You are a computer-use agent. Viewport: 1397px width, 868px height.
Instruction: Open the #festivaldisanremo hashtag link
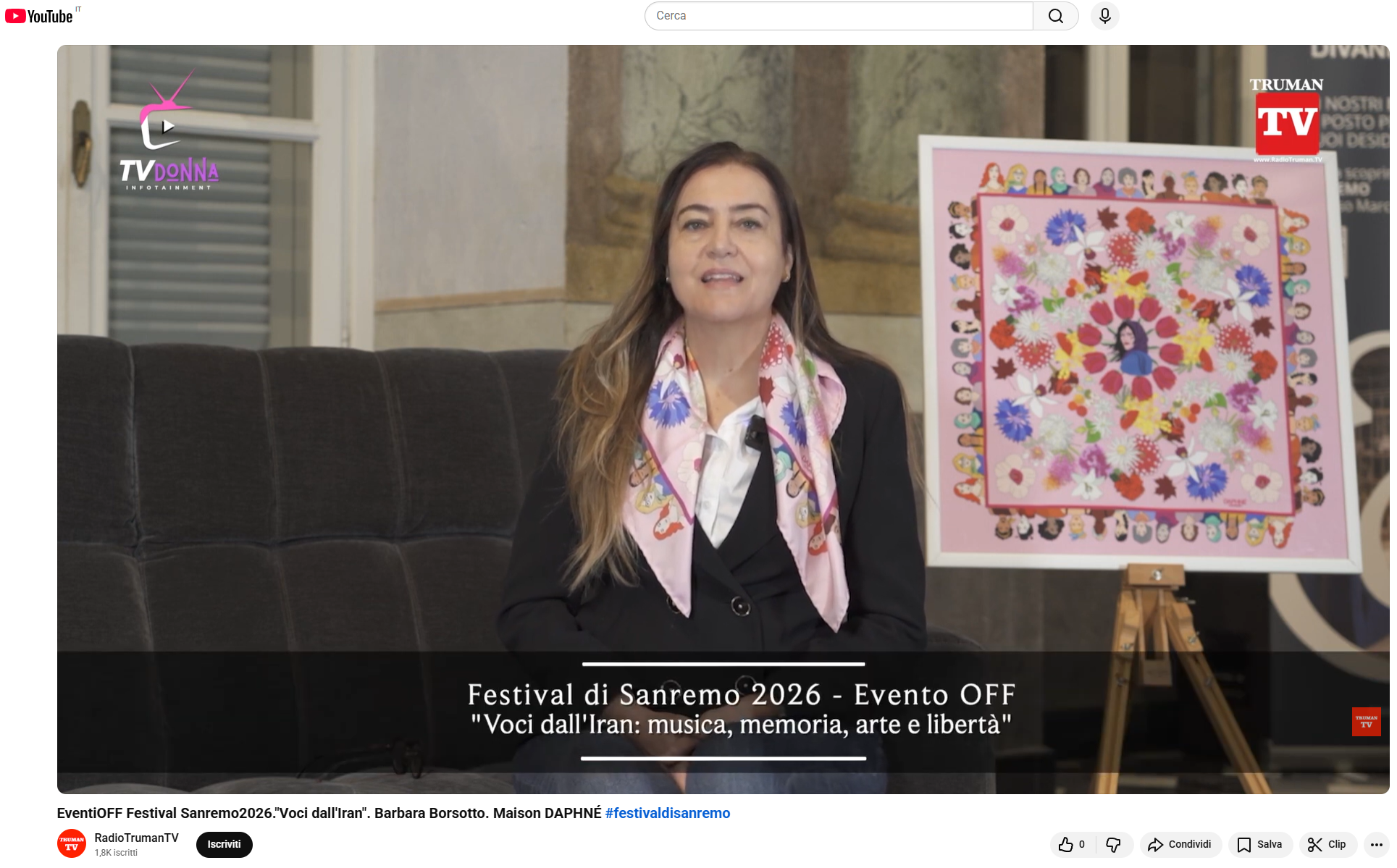tap(667, 813)
